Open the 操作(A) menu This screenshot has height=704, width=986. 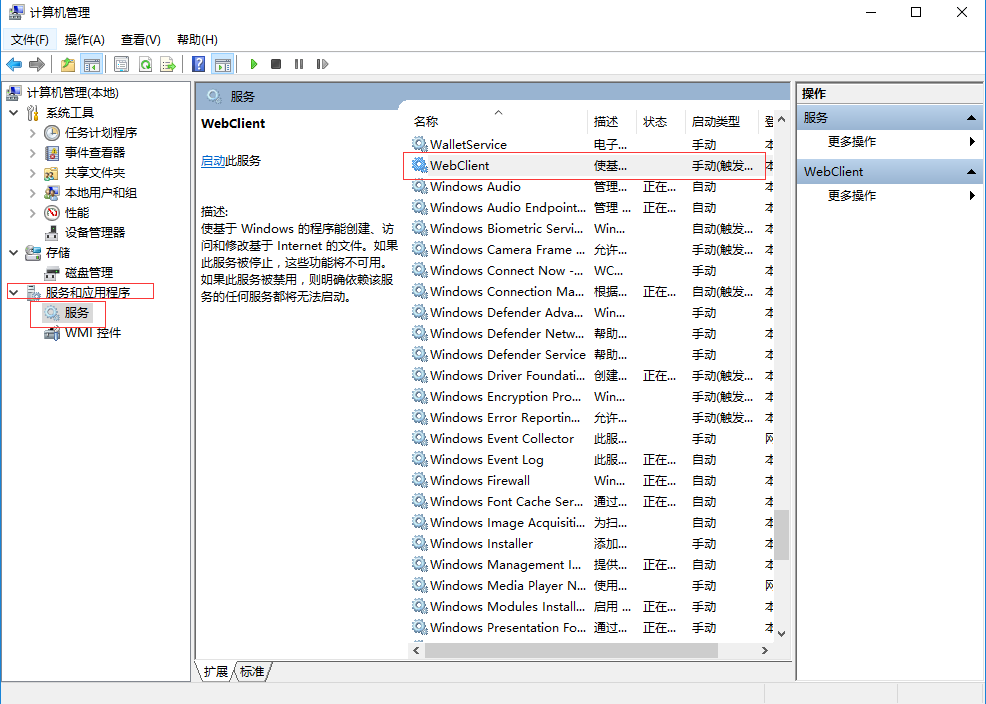[84, 39]
